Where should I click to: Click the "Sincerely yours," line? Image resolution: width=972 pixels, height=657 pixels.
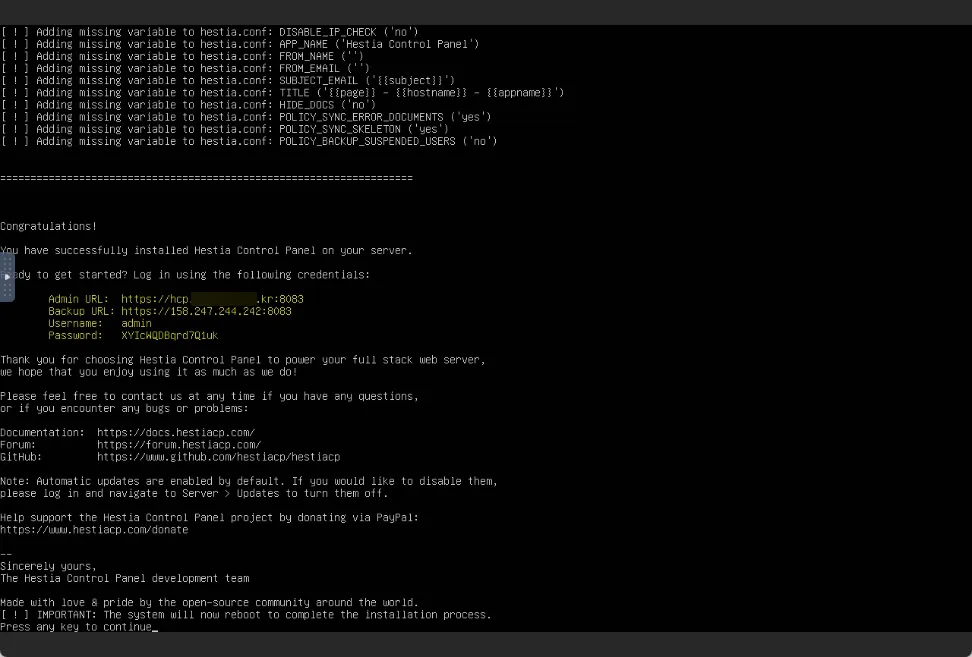point(48,566)
